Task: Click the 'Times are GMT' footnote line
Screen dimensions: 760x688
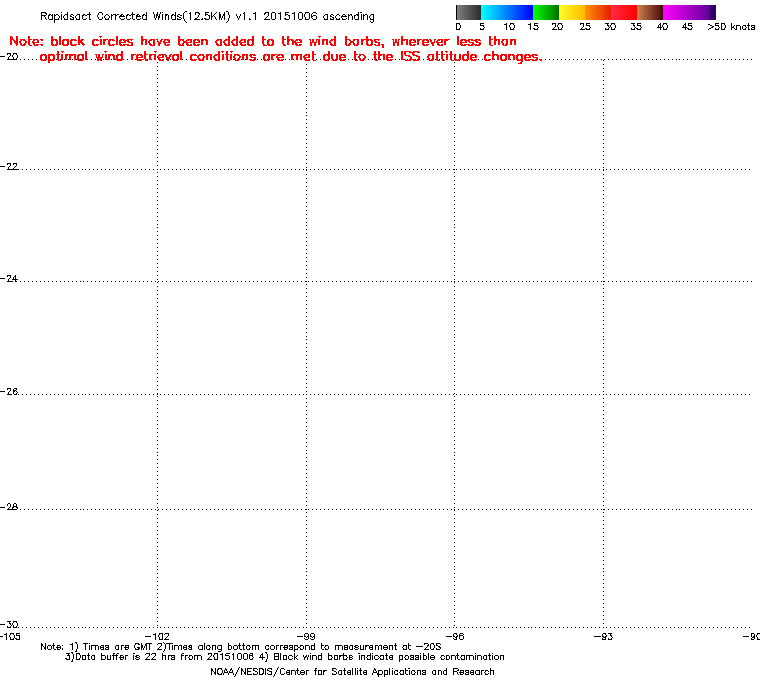Action: (x=241, y=647)
